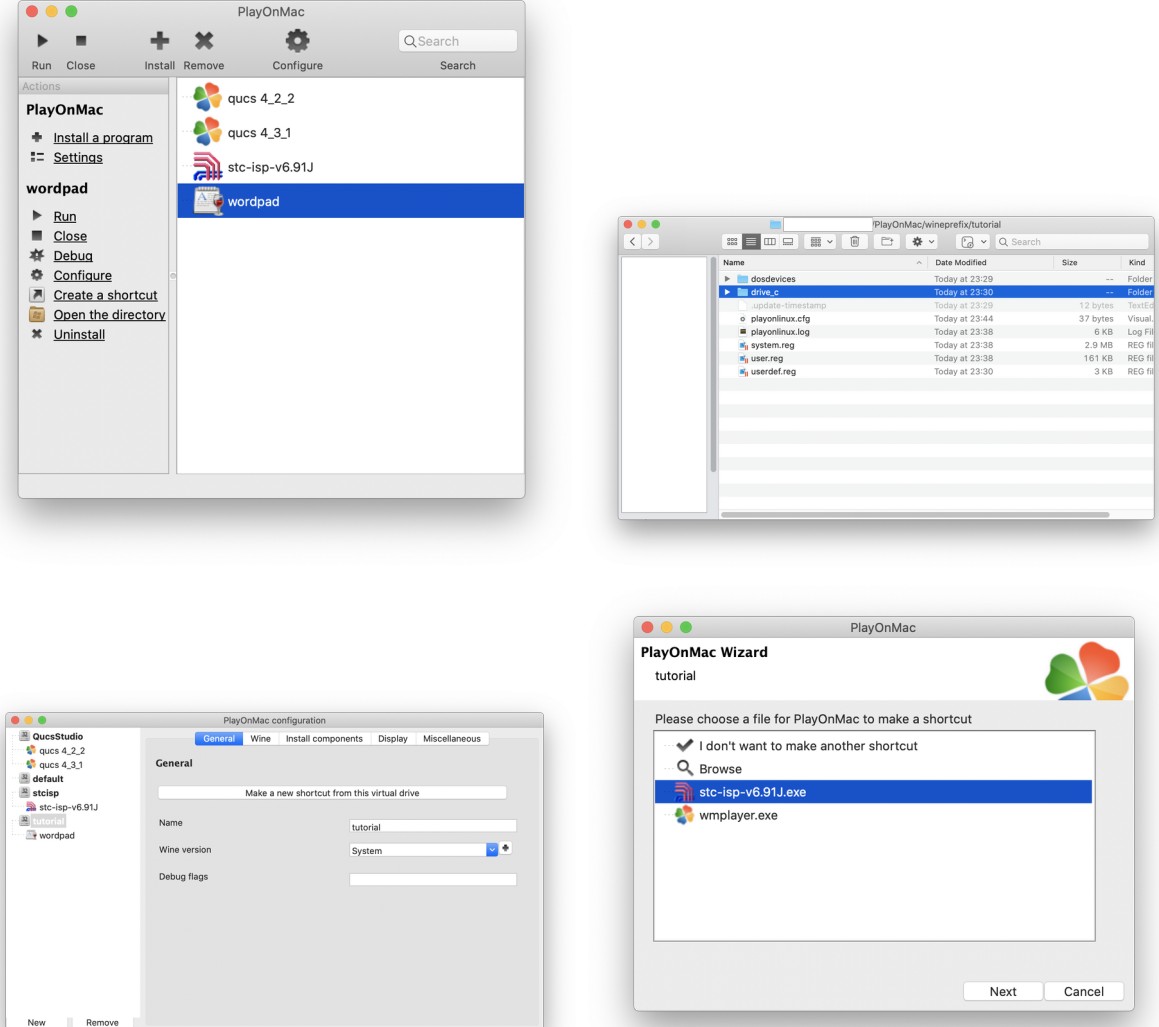Click the Debug link in sidebar

(x=73, y=256)
